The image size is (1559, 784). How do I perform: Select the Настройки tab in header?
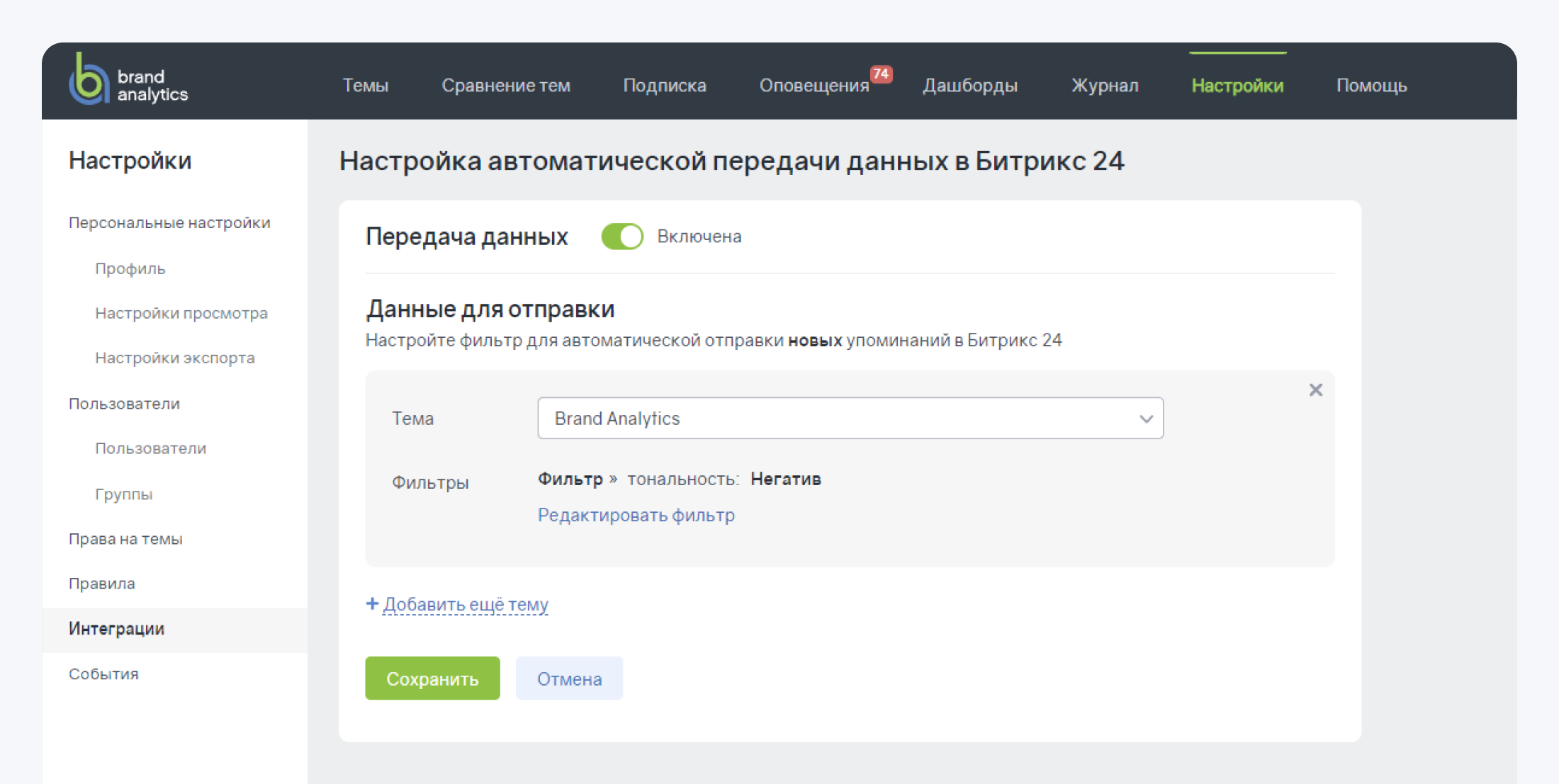pos(1237,86)
